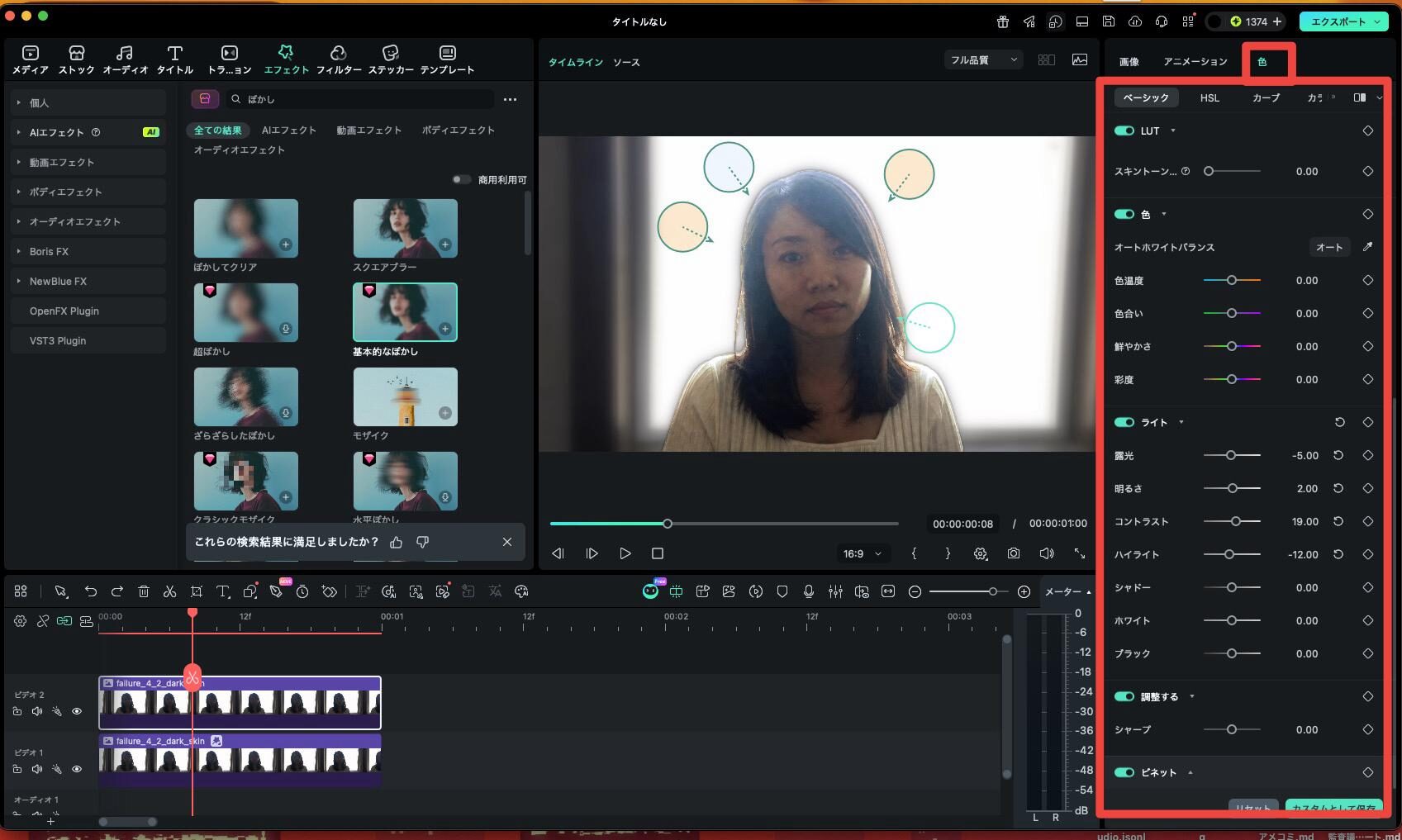
Task: Filter results by ボディエフェクト
Action: coord(458,130)
